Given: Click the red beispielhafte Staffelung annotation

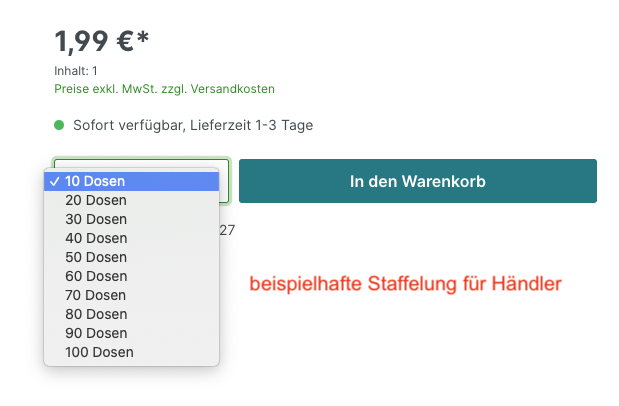Looking at the screenshot, I should (405, 284).
